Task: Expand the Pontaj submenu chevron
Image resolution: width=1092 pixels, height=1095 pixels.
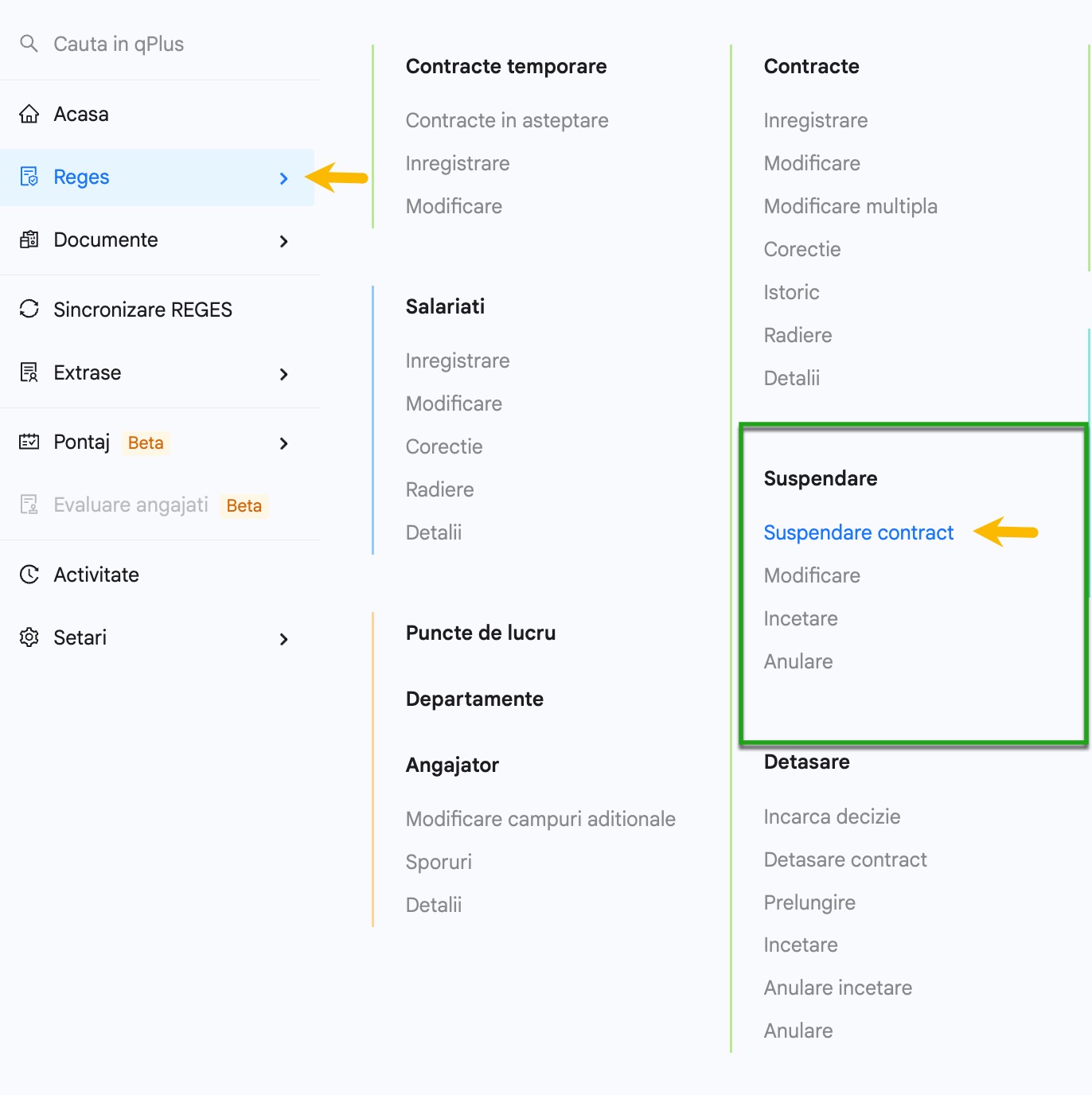Action: 283,443
